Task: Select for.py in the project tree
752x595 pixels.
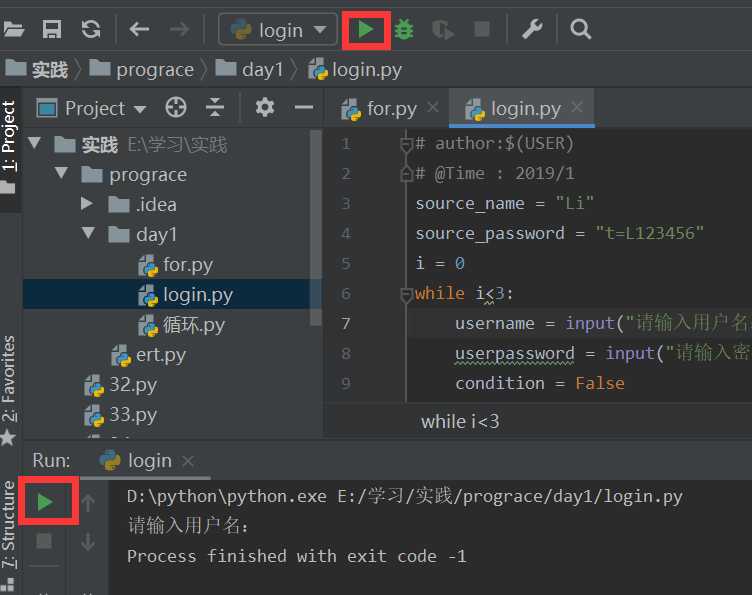Action: coord(176,265)
